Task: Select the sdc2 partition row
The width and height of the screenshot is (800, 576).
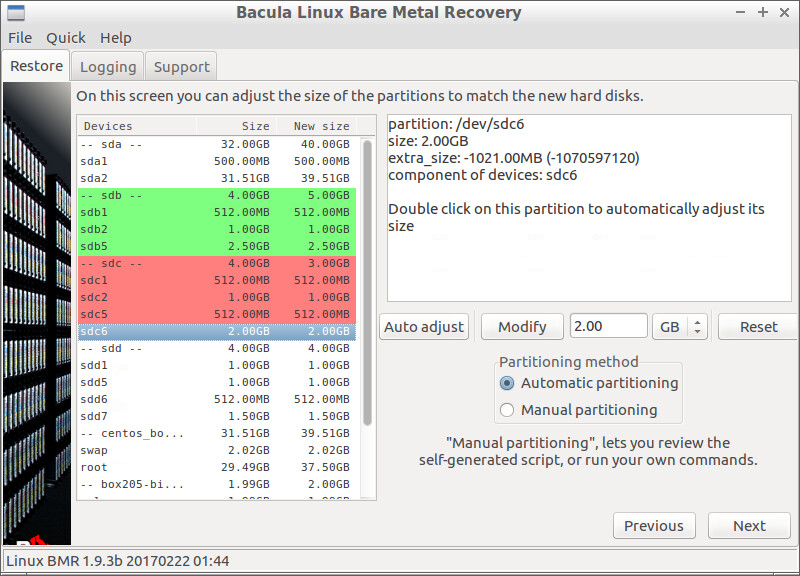Action: point(217,297)
